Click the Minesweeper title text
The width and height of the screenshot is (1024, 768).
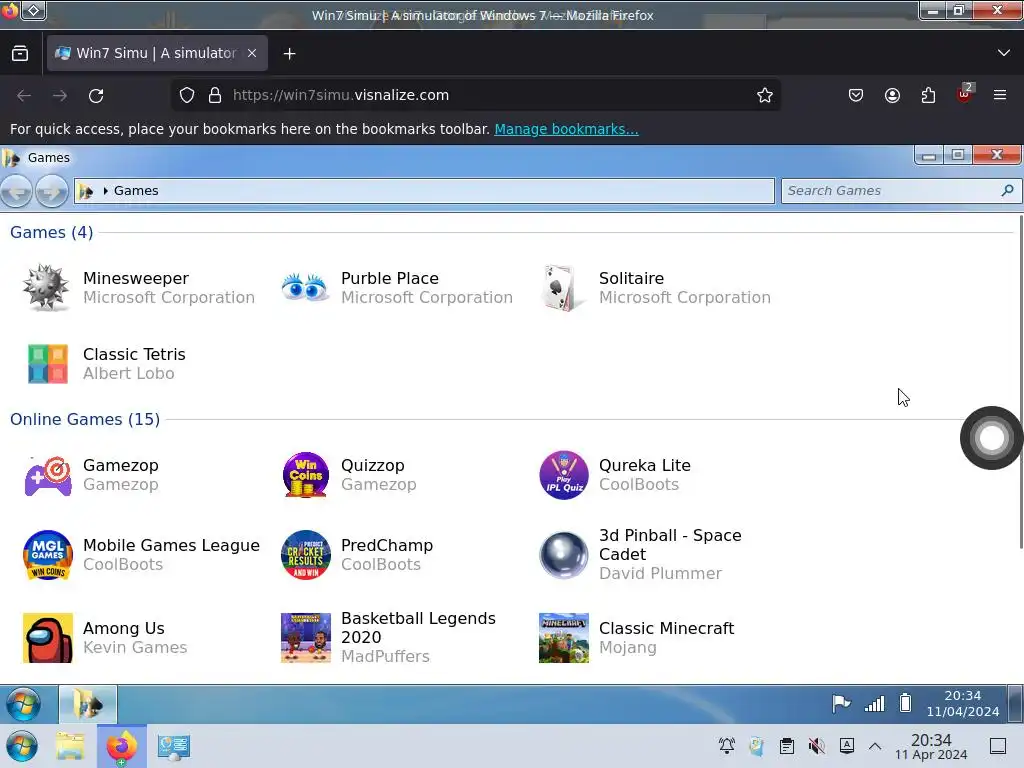coord(136,278)
